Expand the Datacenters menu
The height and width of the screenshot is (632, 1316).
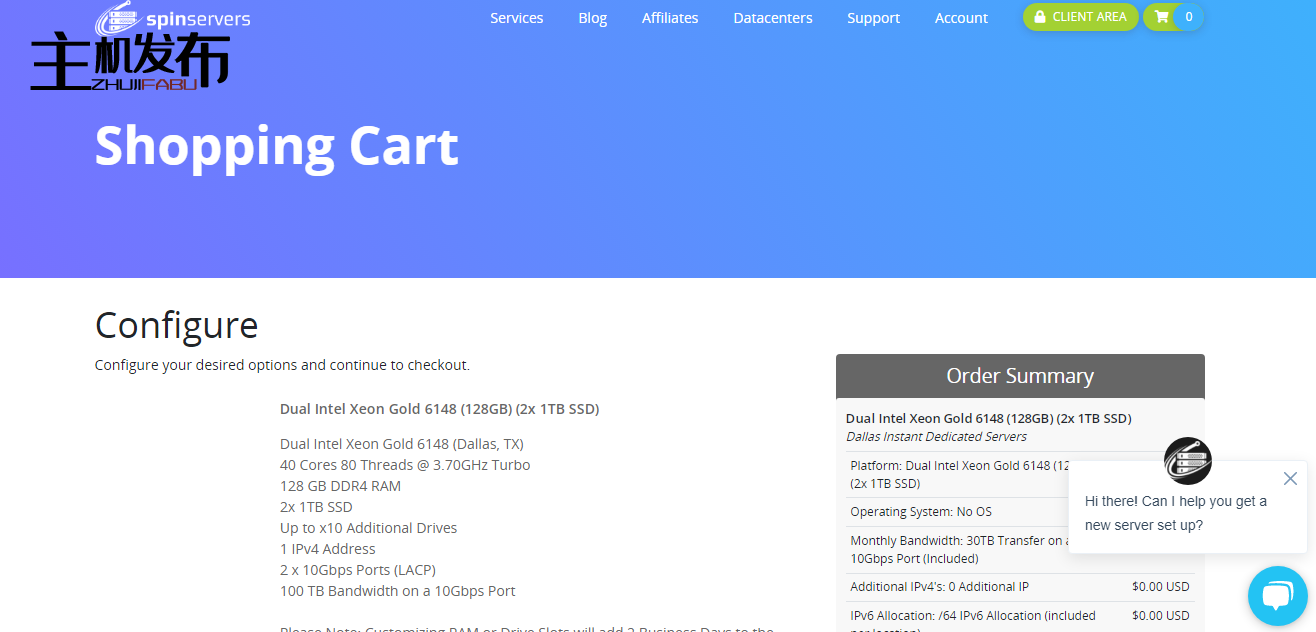coord(772,18)
